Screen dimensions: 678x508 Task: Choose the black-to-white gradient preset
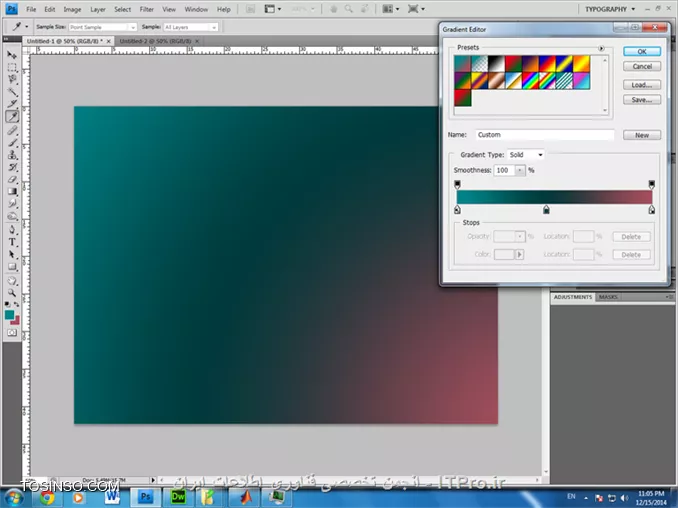[x=496, y=64]
